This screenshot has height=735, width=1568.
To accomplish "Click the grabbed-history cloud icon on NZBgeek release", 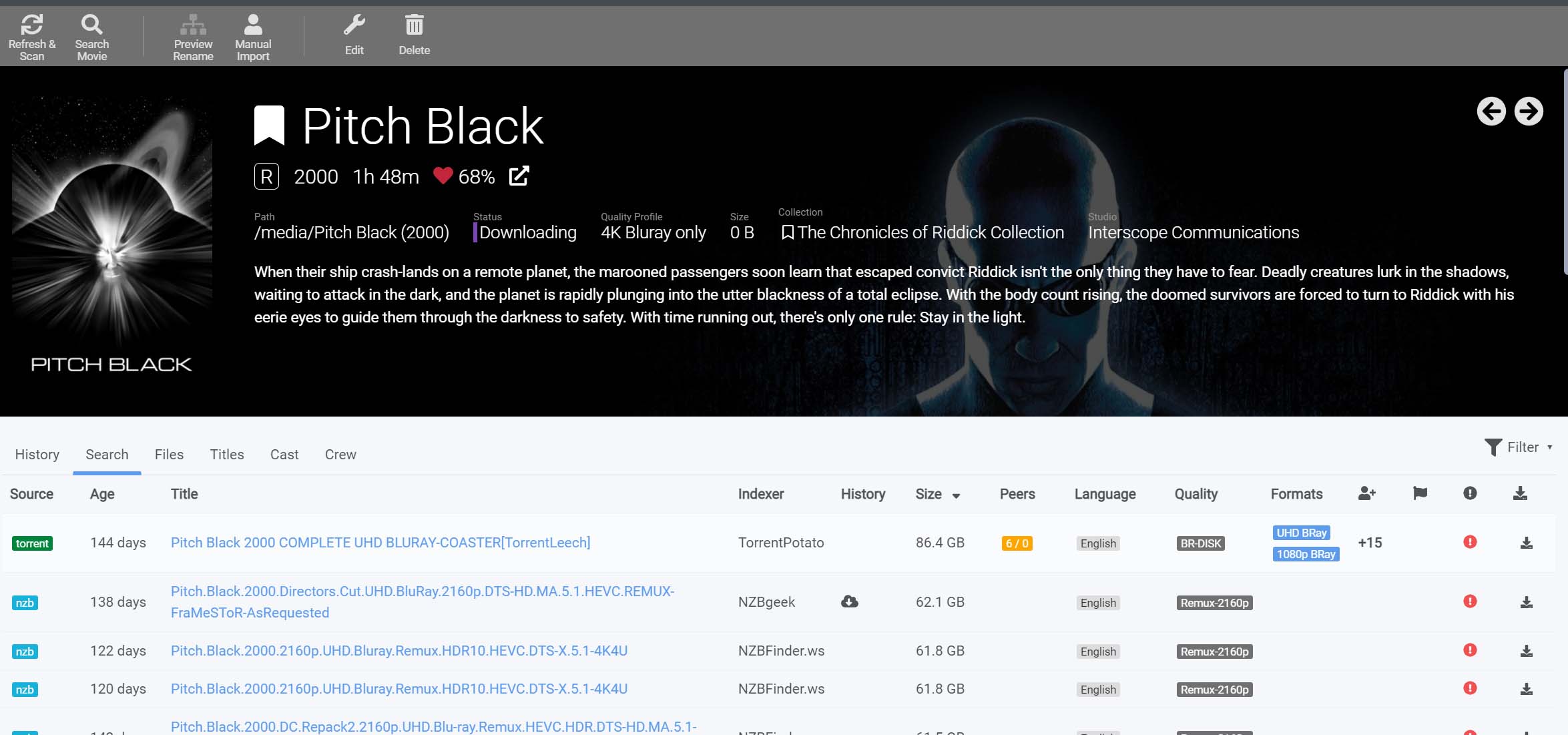I will pyautogui.click(x=848, y=601).
